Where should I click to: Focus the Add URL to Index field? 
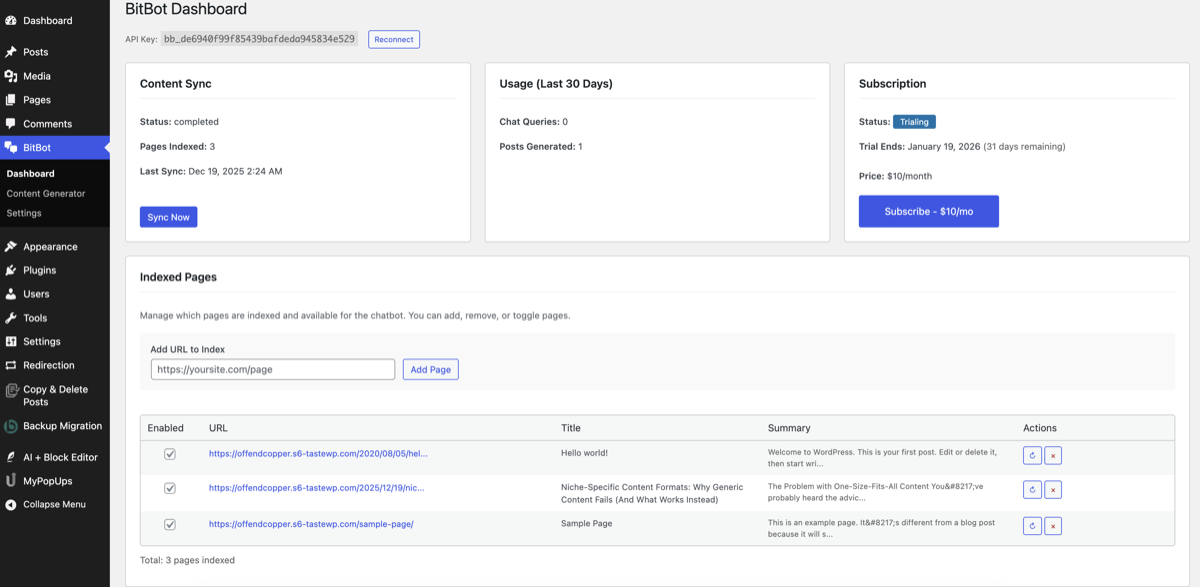pos(272,368)
